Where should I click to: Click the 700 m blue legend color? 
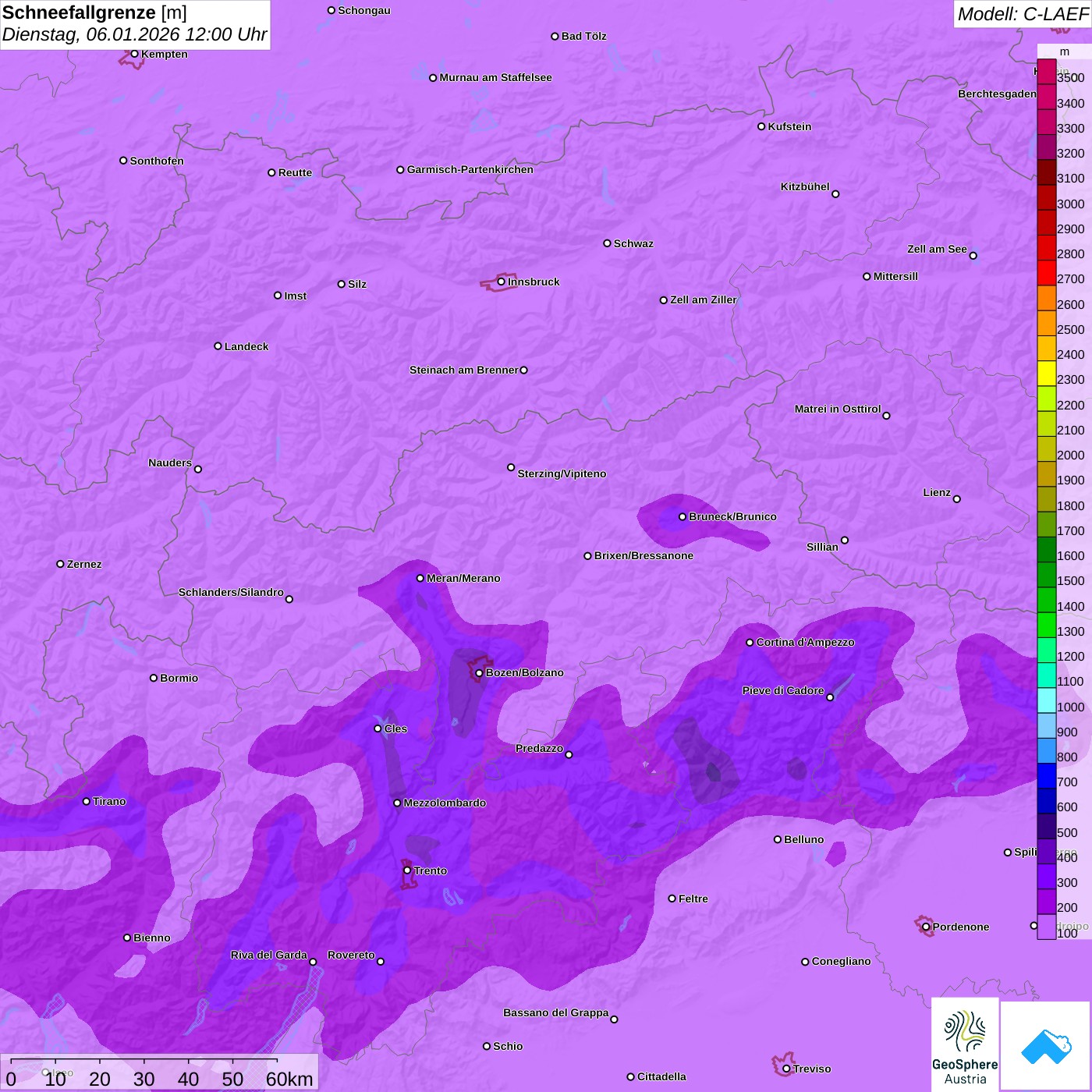(1047, 775)
